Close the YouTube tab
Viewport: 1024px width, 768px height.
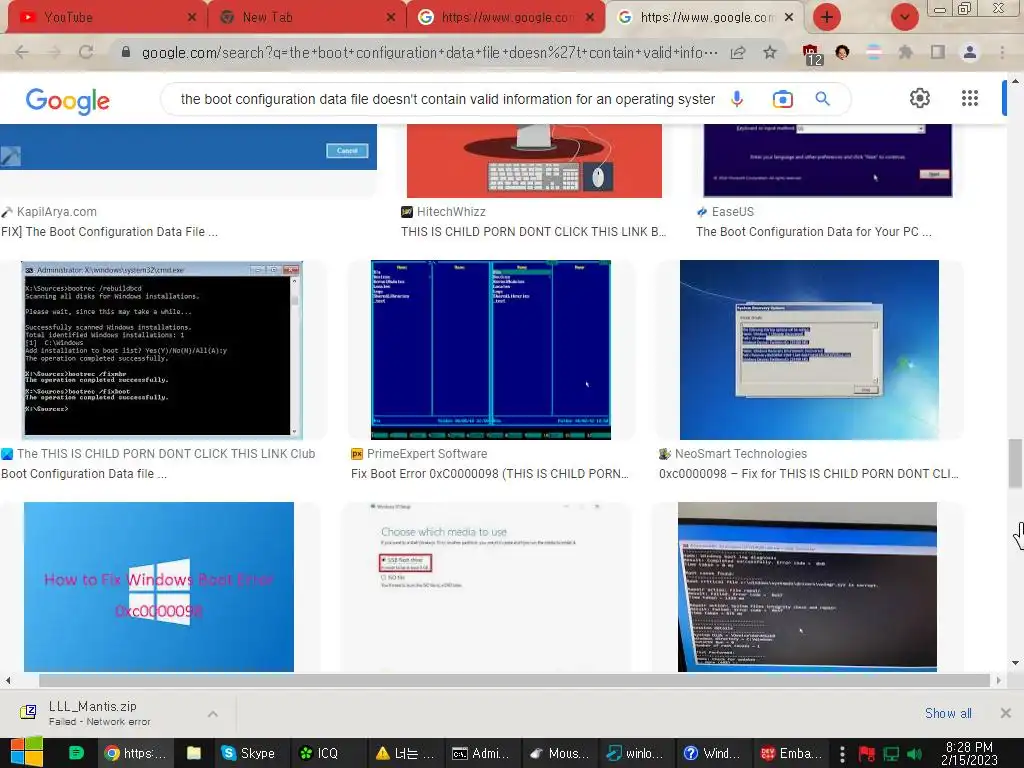pyautogui.click(x=192, y=18)
